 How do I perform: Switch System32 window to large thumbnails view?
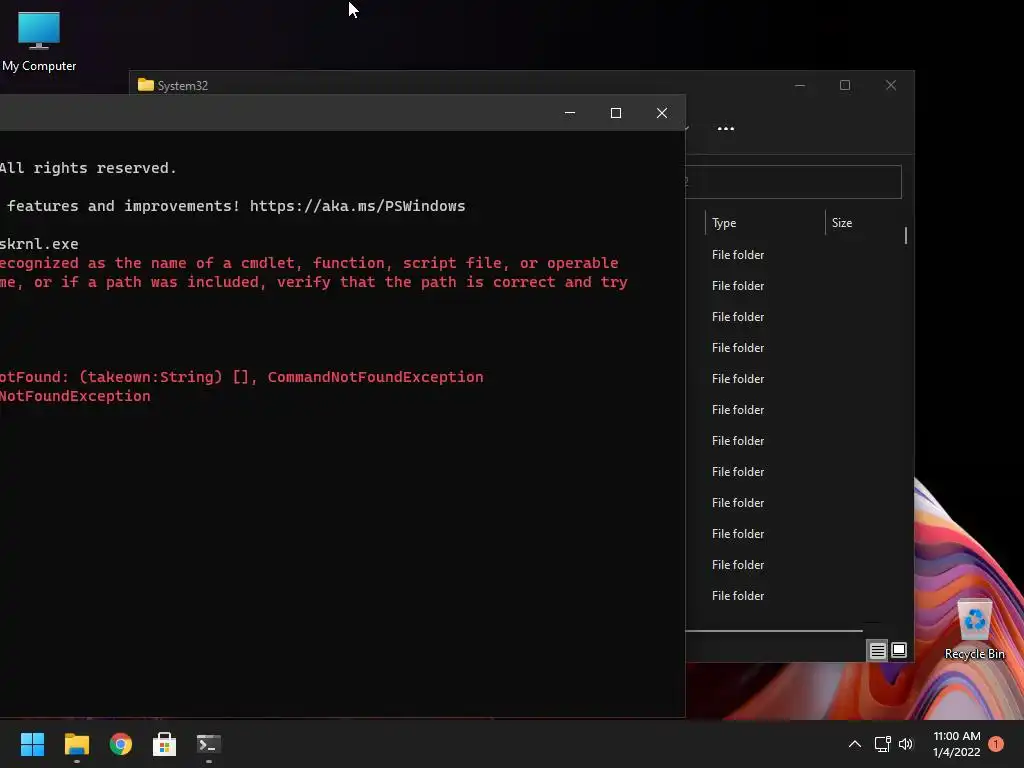[x=899, y=650]
